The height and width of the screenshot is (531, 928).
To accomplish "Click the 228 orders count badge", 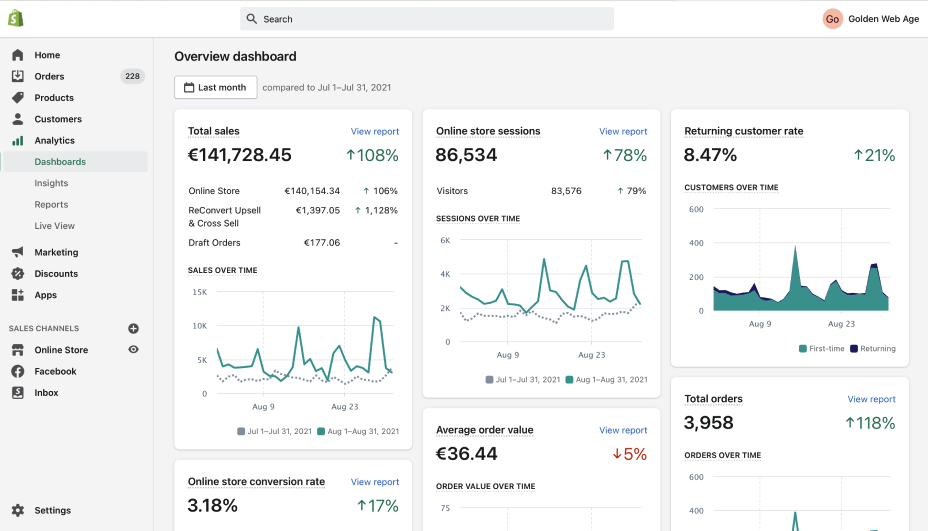I will pyautogui.click(x=133, y=76).
